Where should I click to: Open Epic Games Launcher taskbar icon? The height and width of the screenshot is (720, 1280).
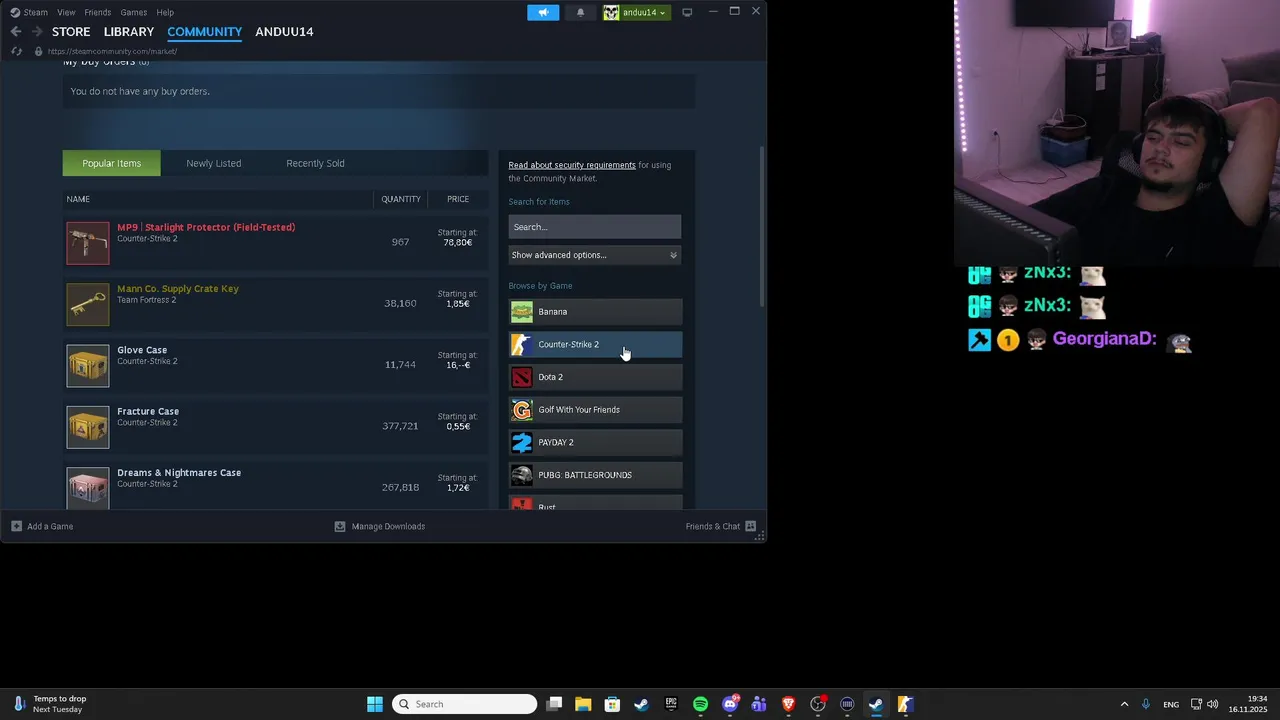[671, 704]
